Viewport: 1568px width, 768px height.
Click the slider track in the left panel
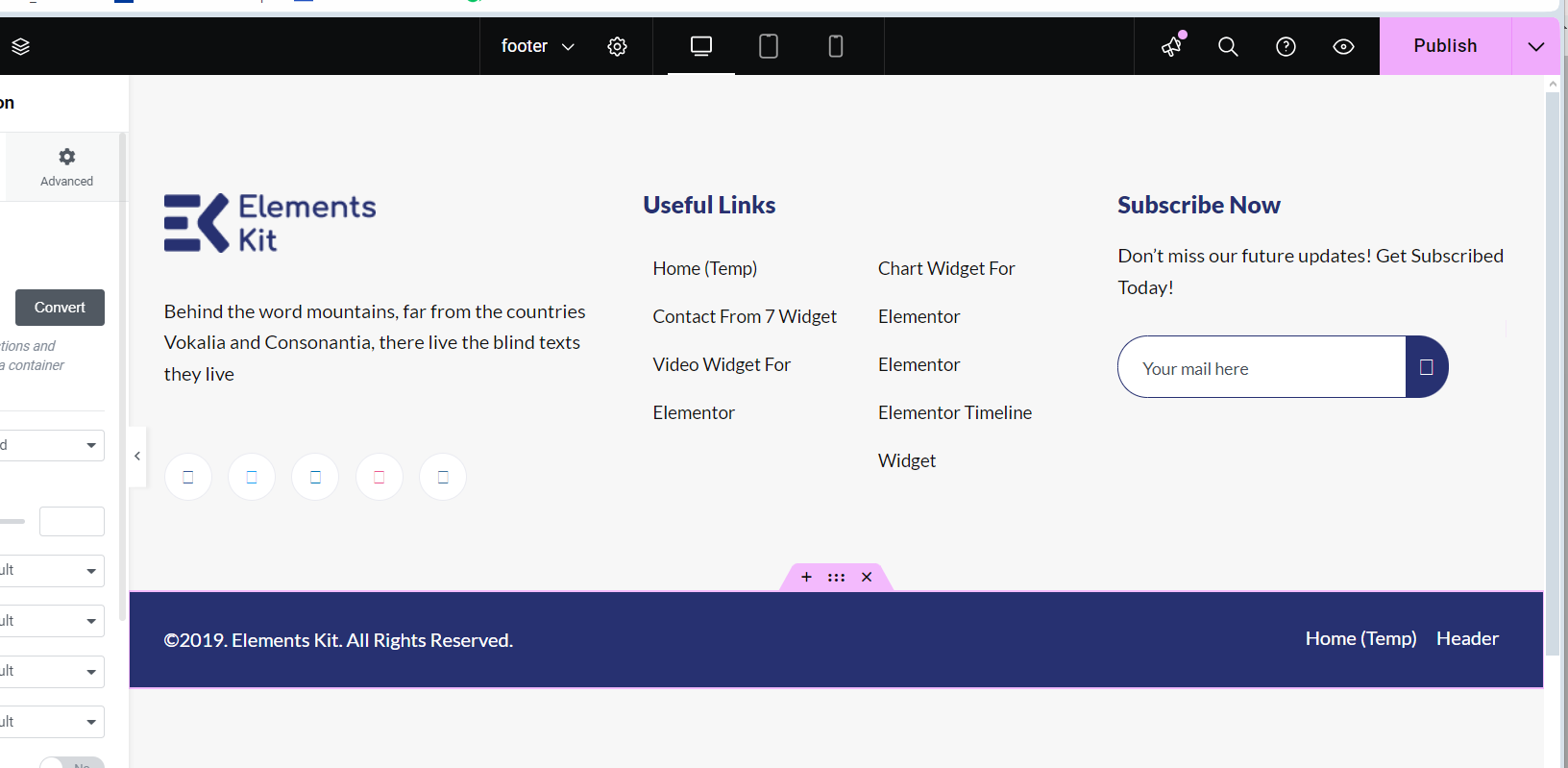12,521
